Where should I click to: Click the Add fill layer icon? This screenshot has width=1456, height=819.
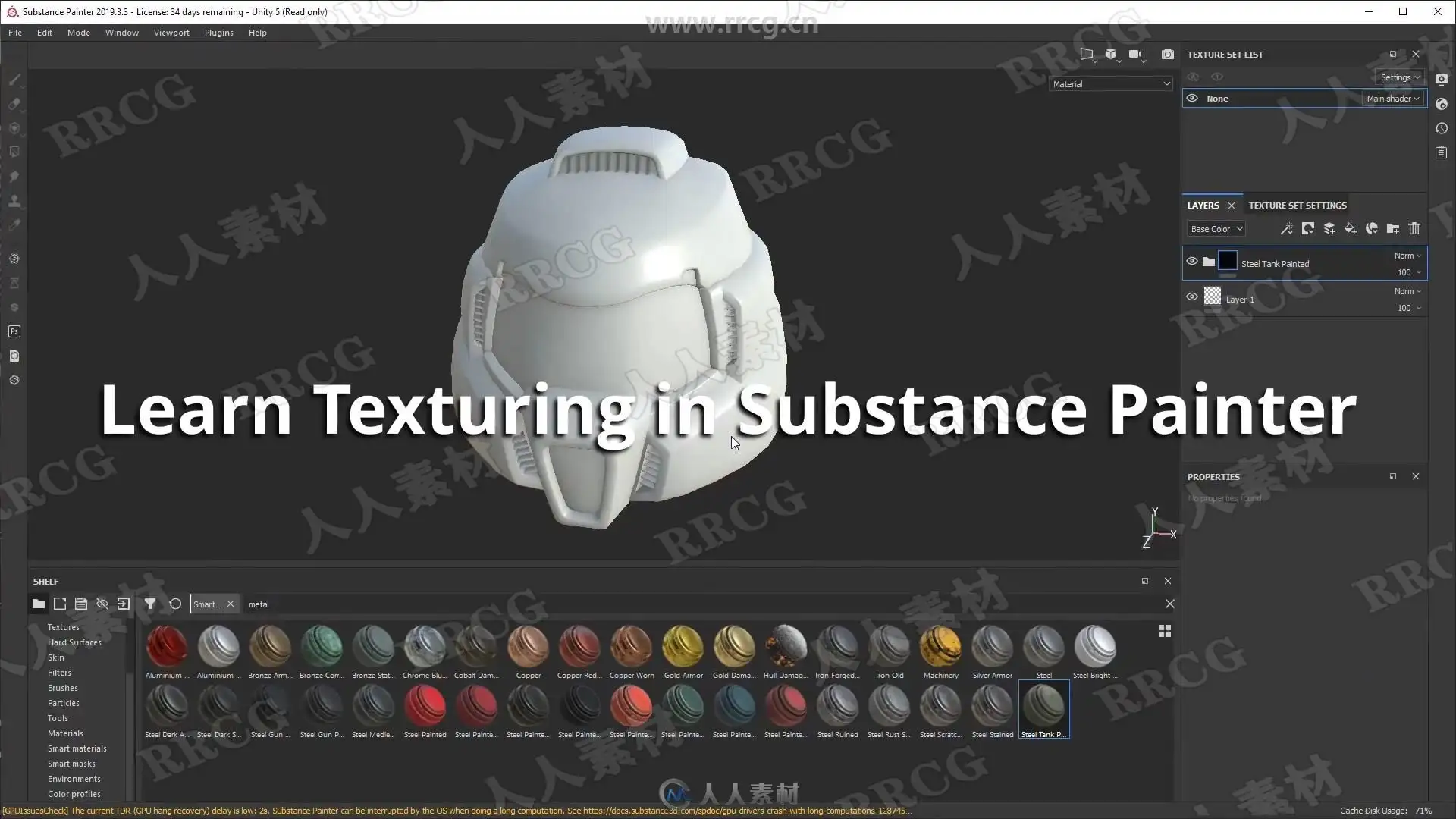(x=1350, y=229)
